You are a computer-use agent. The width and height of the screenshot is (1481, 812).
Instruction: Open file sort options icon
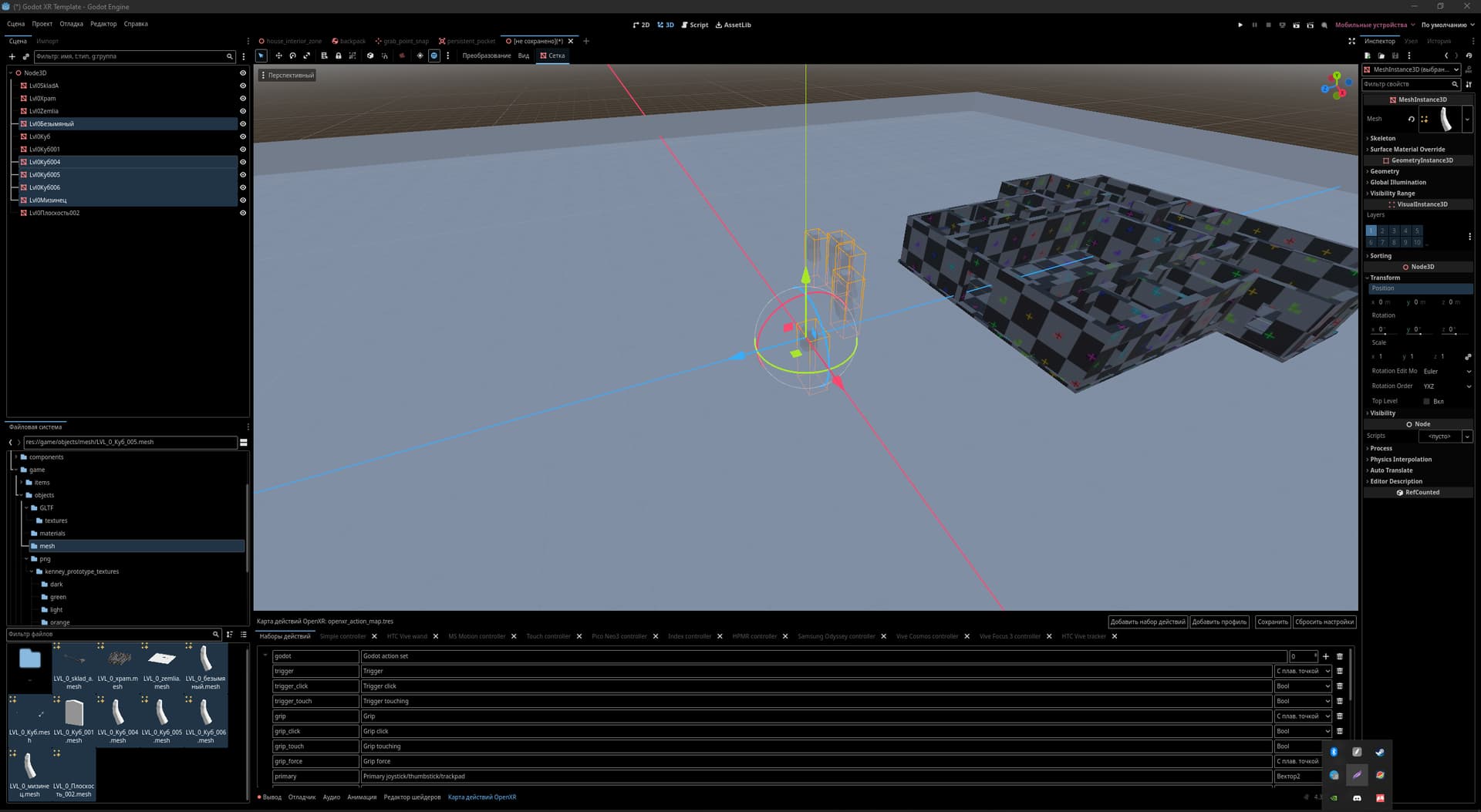click(230, 634)
